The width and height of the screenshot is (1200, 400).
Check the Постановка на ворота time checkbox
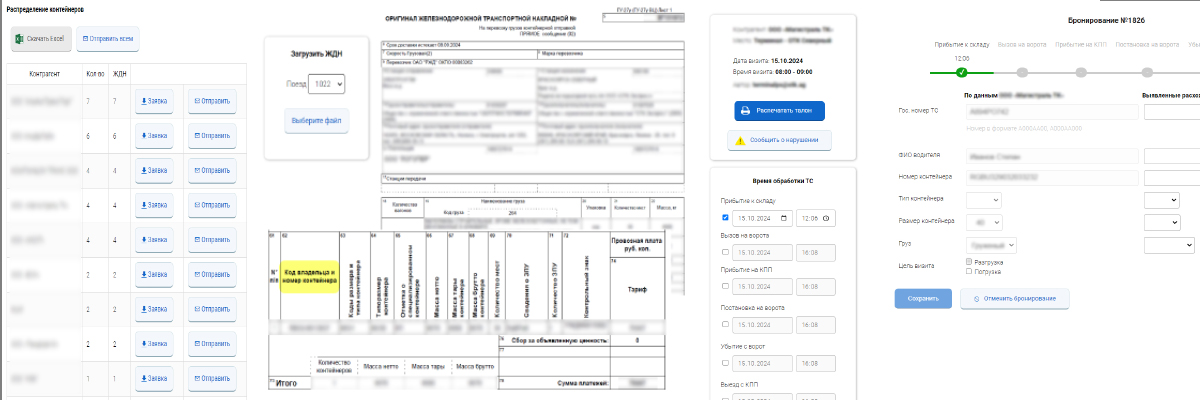tap(725, 326)
